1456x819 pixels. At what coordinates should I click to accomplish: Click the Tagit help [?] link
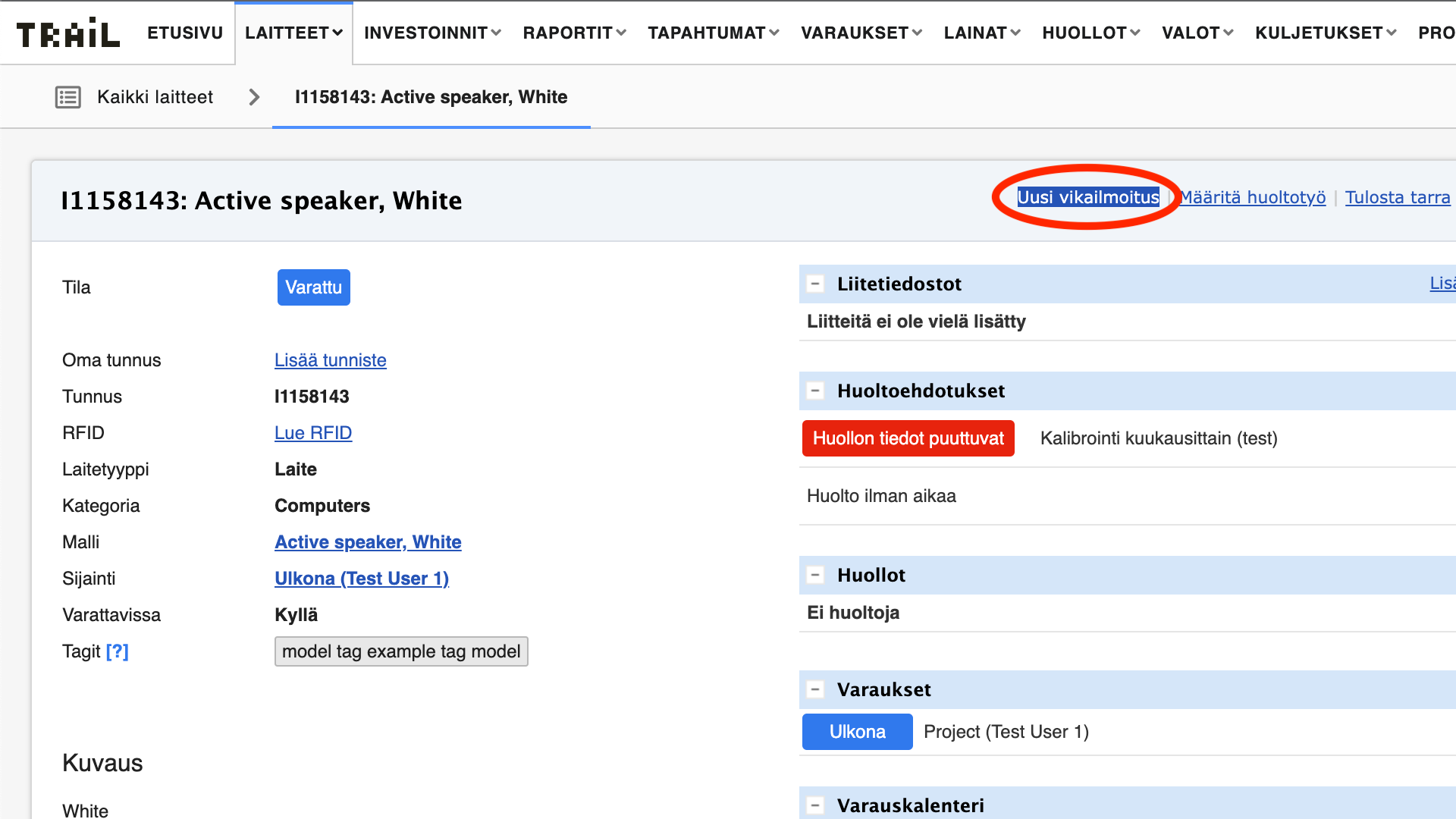(118, 651)
